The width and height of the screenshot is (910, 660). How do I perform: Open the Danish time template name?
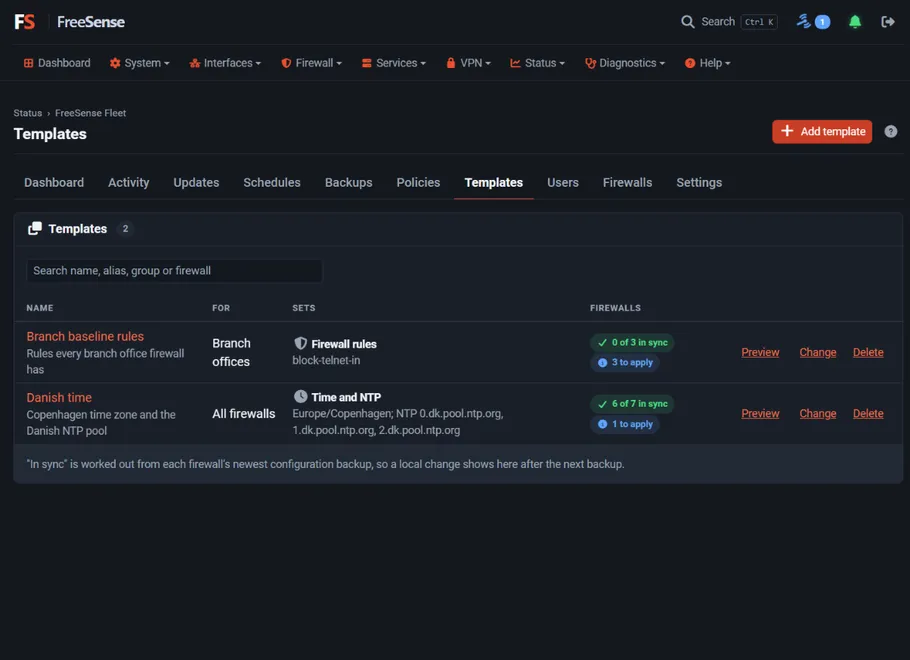[x=59, y=398]
